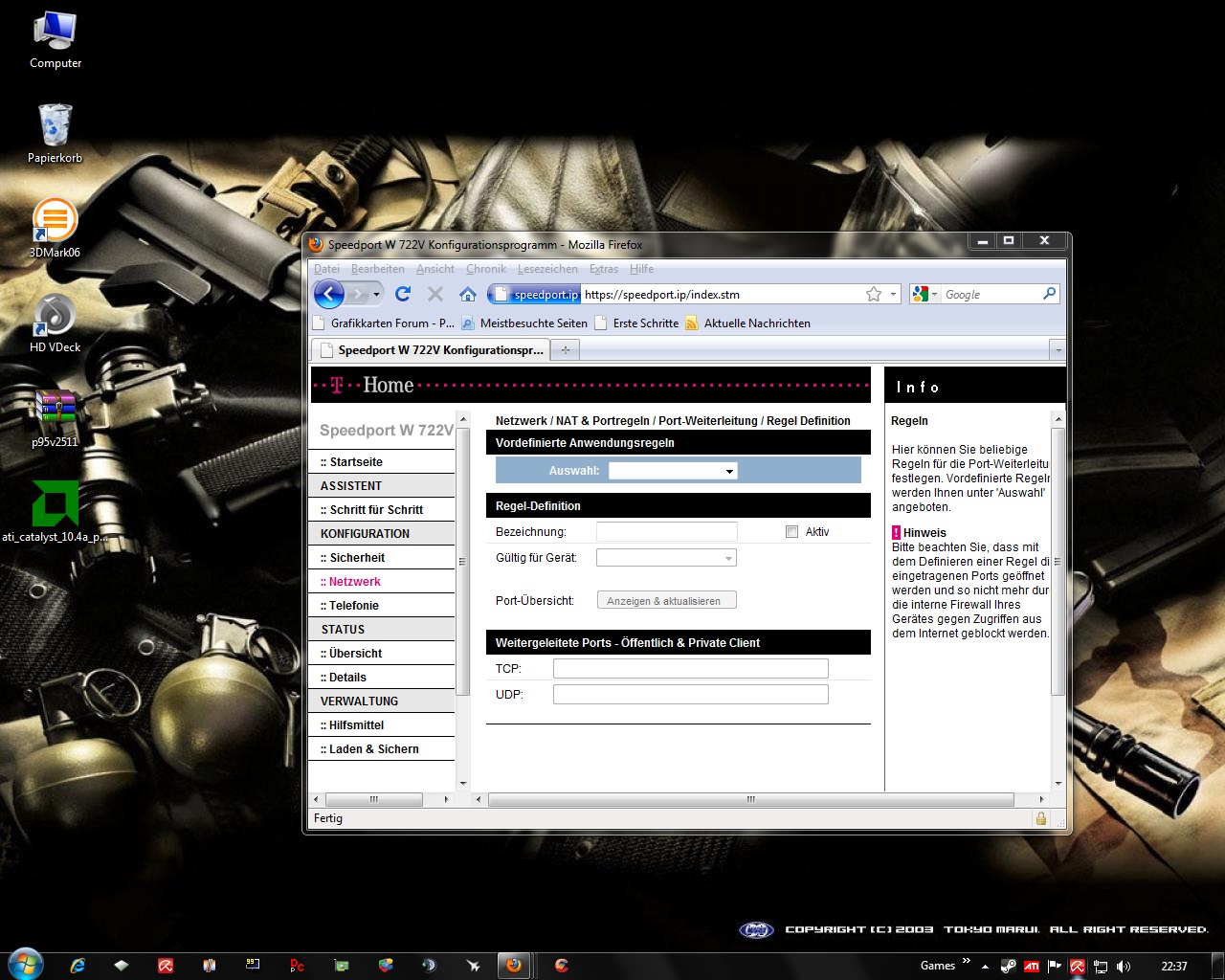This screenshot has height=980, width=1225.
Task: Enable the Aktiv checkbox
Action: pyautogui.click(x=791, y=532)
